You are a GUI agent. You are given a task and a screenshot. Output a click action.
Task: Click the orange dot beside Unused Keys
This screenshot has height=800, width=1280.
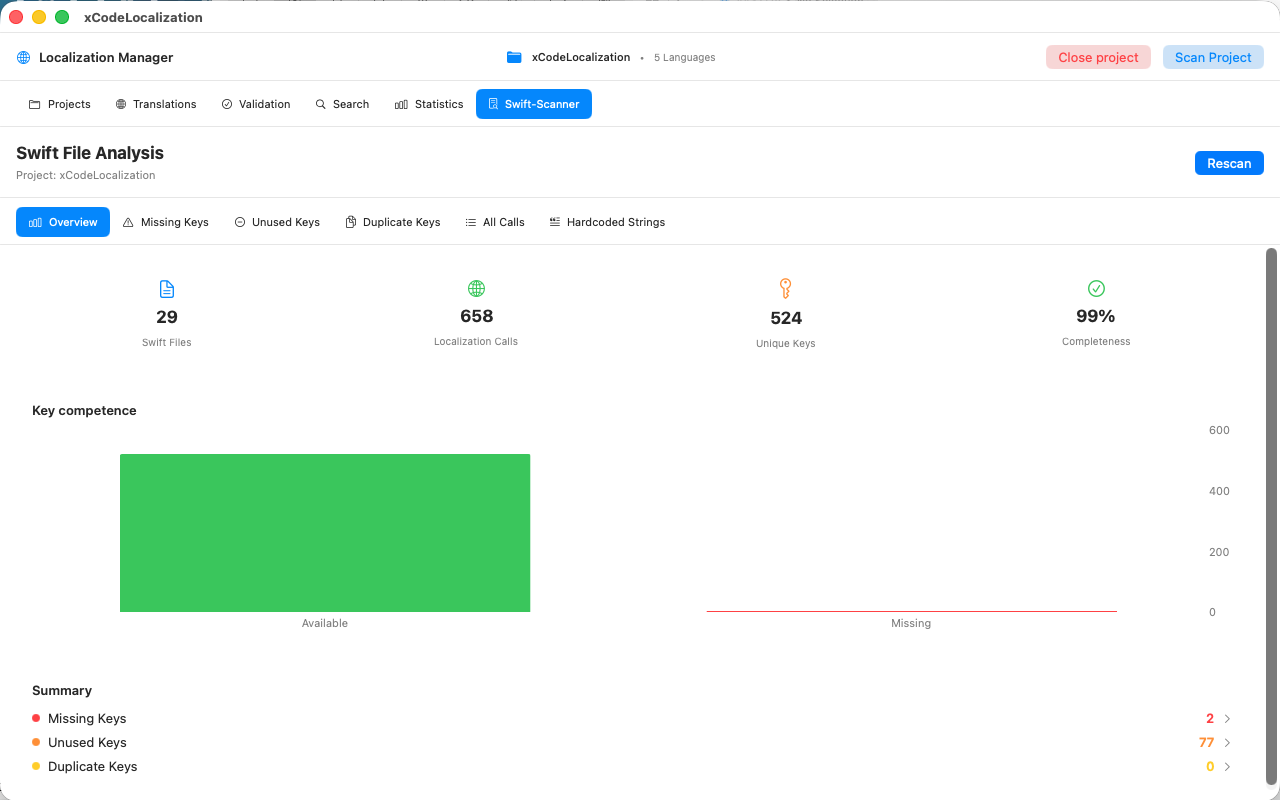point(37,742)
